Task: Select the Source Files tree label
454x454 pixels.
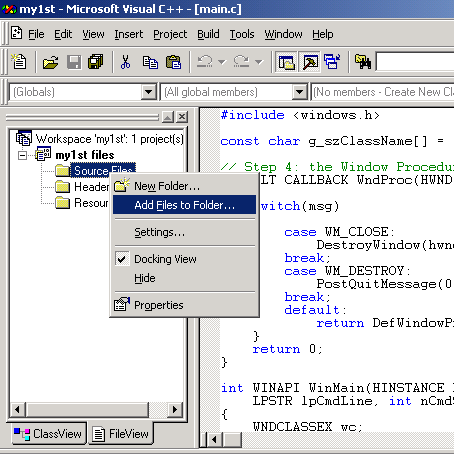Action: coord(103,170)
